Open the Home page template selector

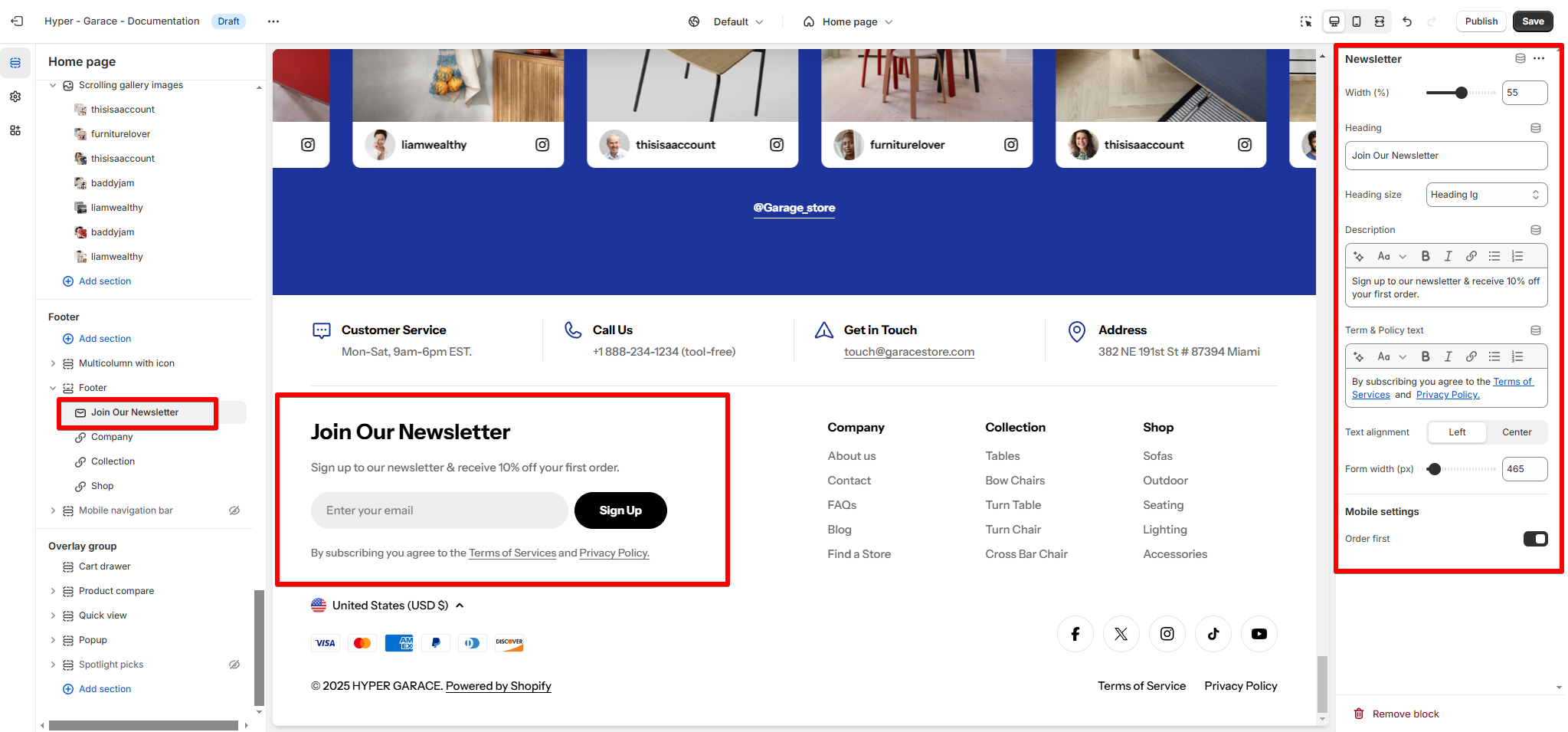(848, 21)
